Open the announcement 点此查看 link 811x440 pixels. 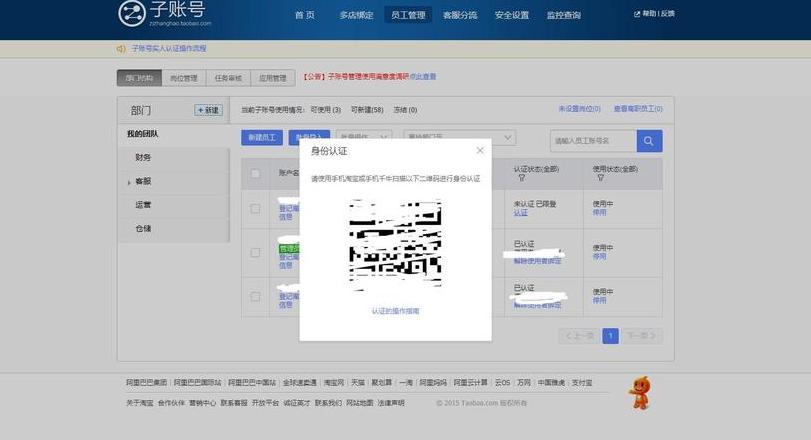423,77
